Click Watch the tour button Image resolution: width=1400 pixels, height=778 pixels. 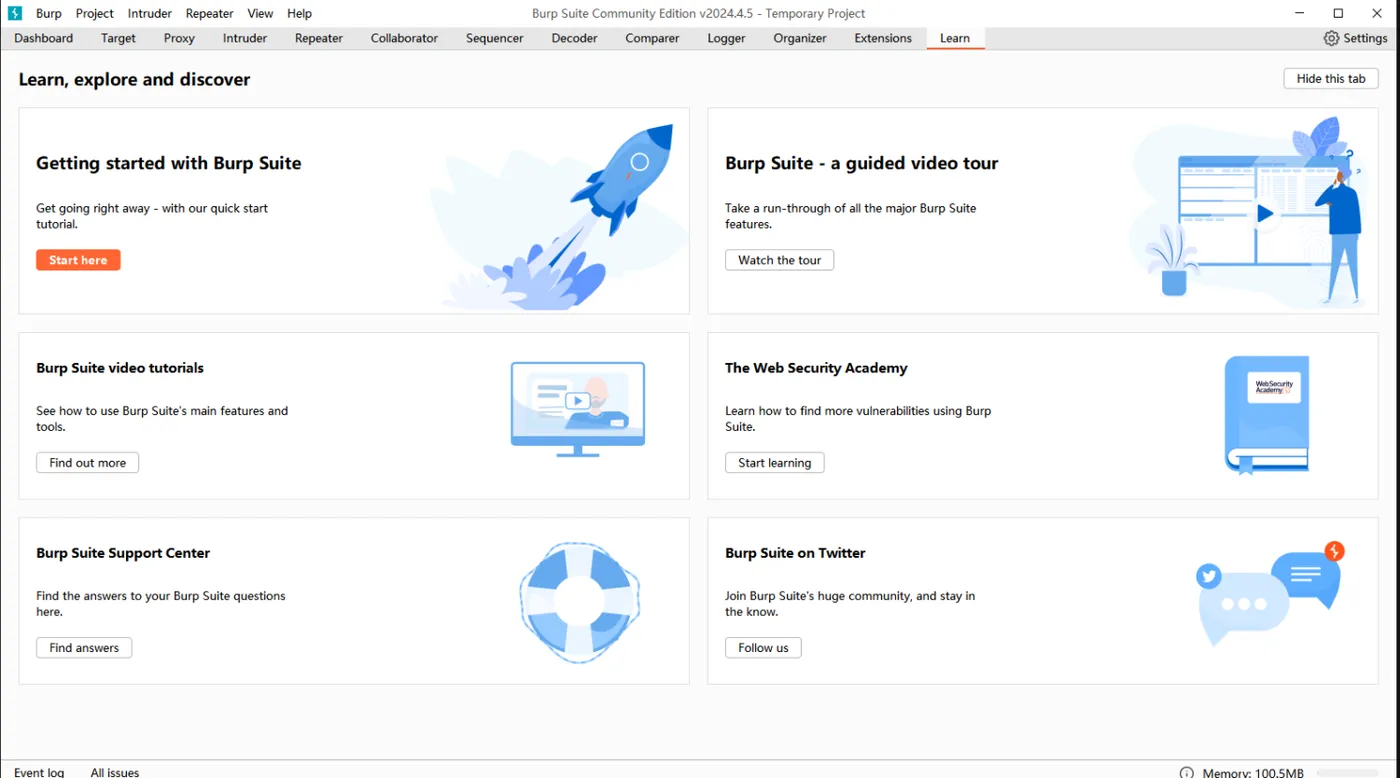pos(779,260)
